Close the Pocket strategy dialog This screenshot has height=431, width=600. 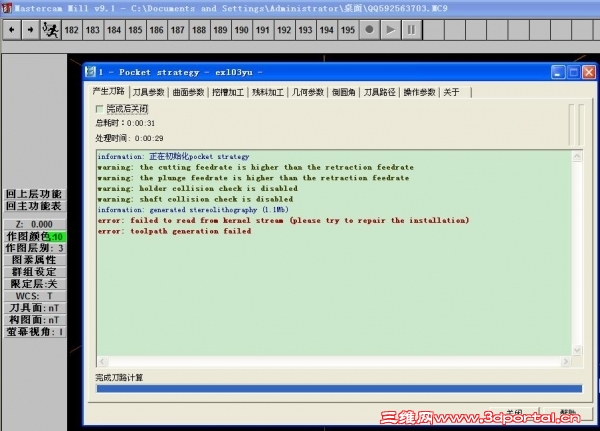589,72
